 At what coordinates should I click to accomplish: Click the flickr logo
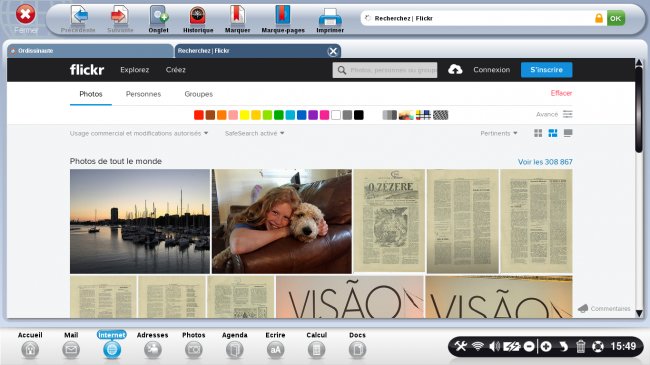(x=87, y=70)
